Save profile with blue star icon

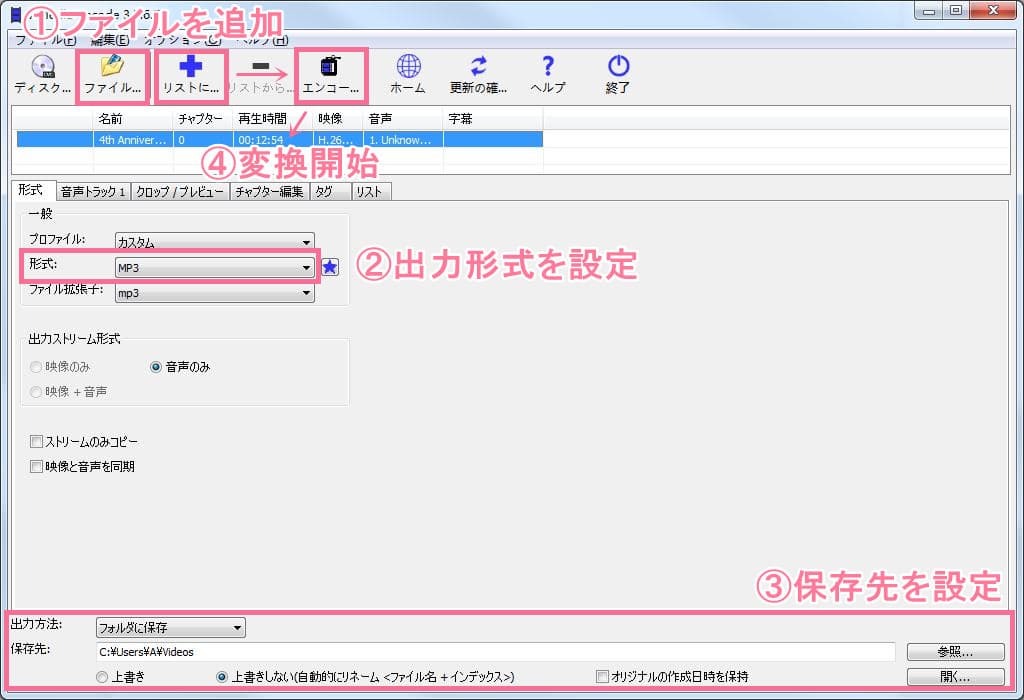[x=330, y=266]
